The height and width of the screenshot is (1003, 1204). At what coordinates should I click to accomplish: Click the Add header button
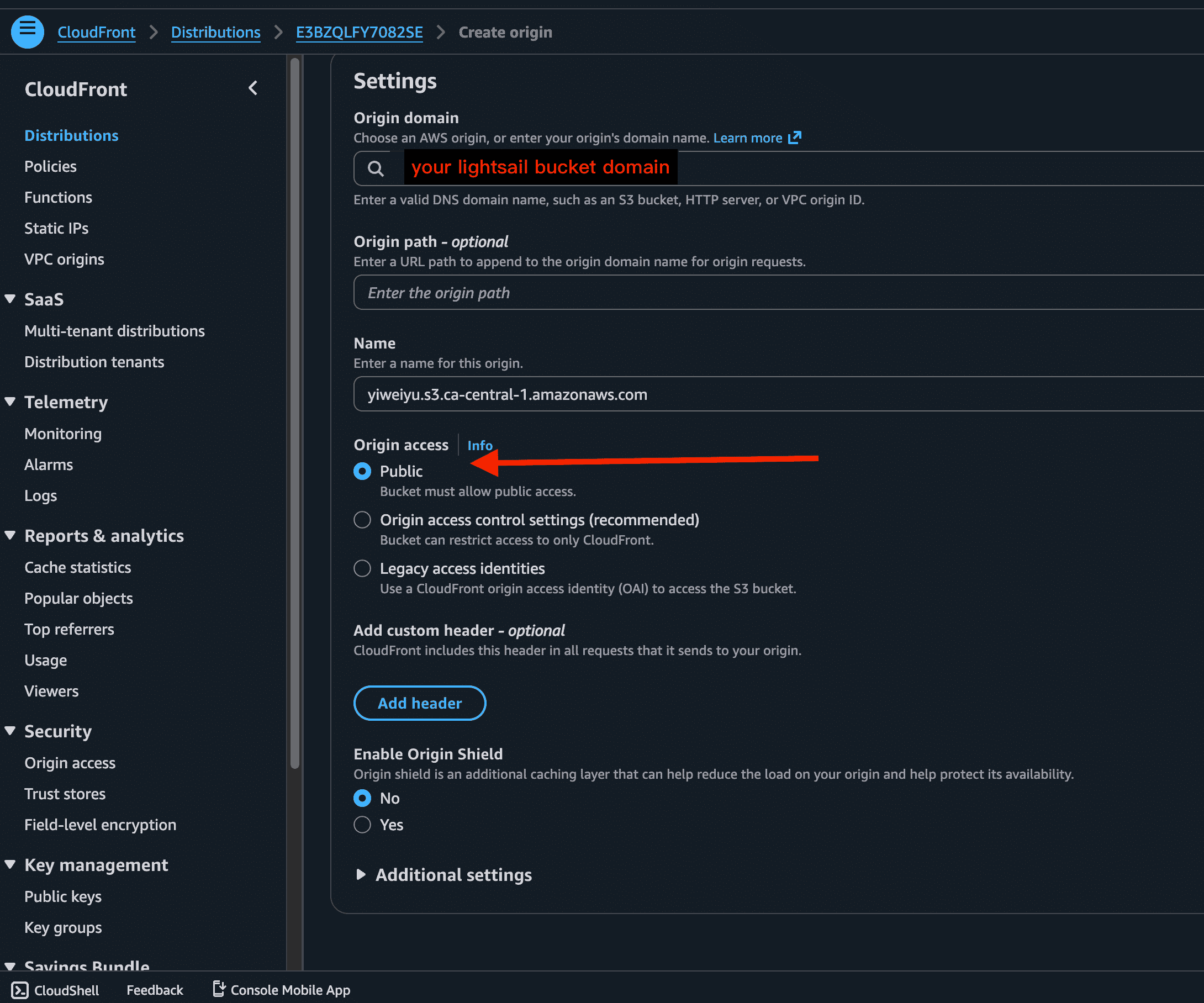click(x=420, y=703)
